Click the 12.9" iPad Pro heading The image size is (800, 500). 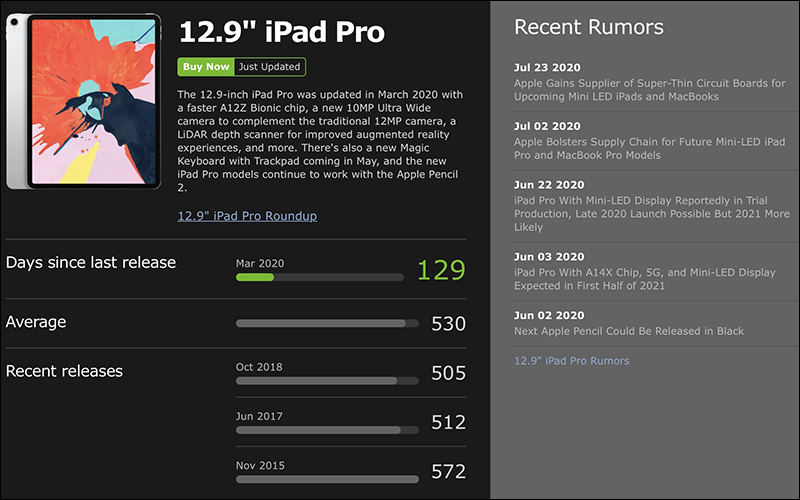(x=282, y=32)
